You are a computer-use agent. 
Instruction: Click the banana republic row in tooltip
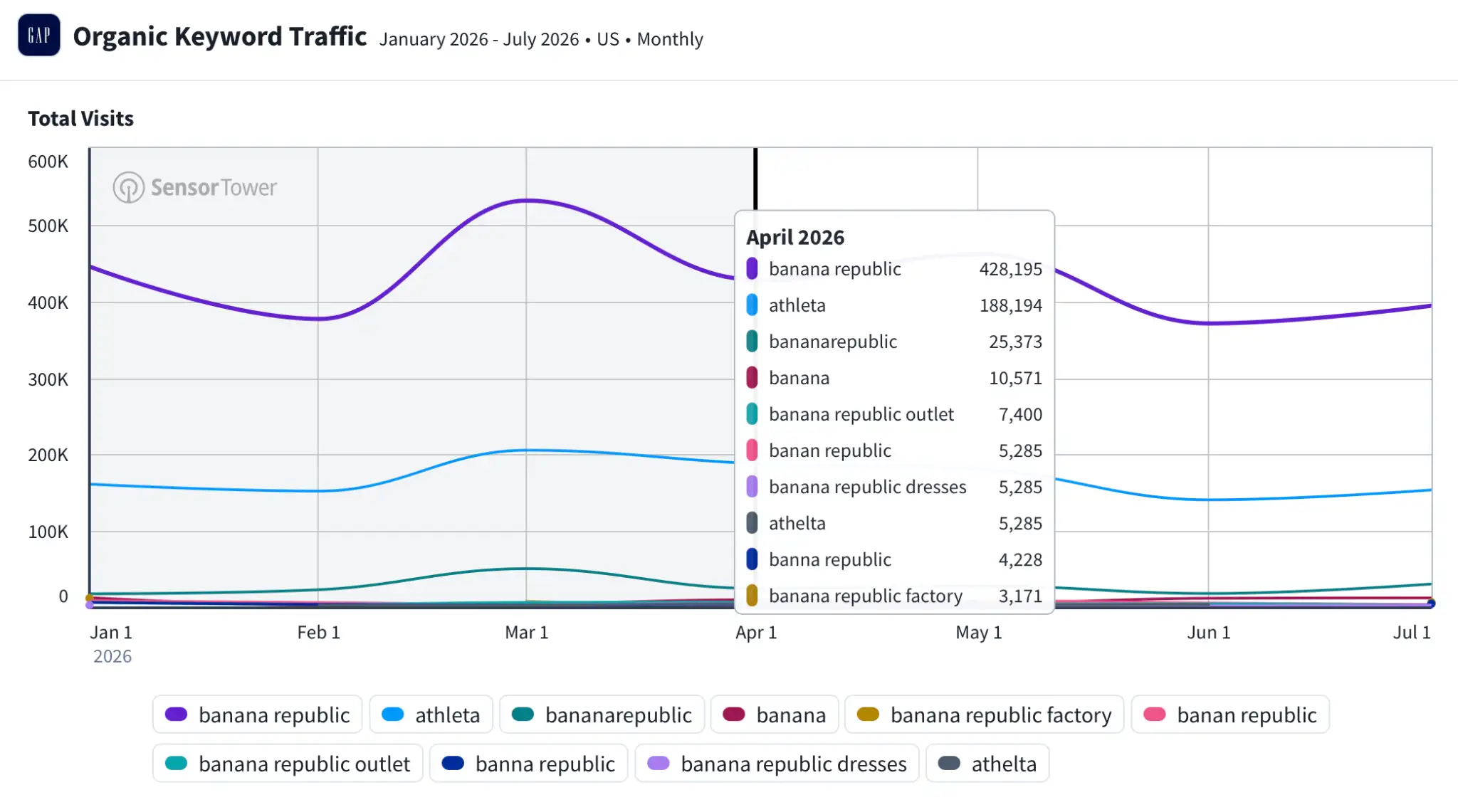[x=894, y=269]
